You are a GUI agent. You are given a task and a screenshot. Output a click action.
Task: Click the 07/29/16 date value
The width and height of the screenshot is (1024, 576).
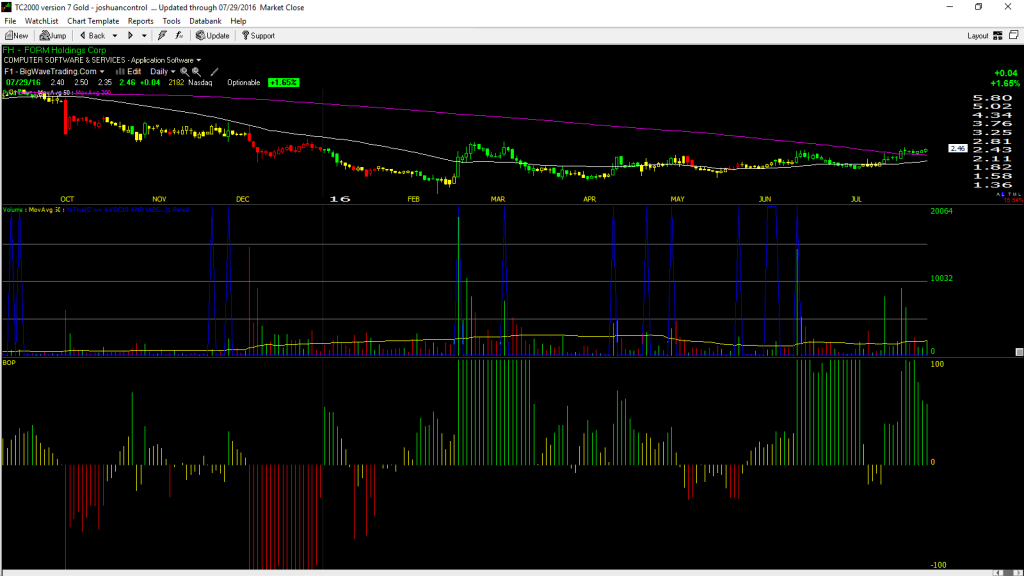tap(24, 83)
